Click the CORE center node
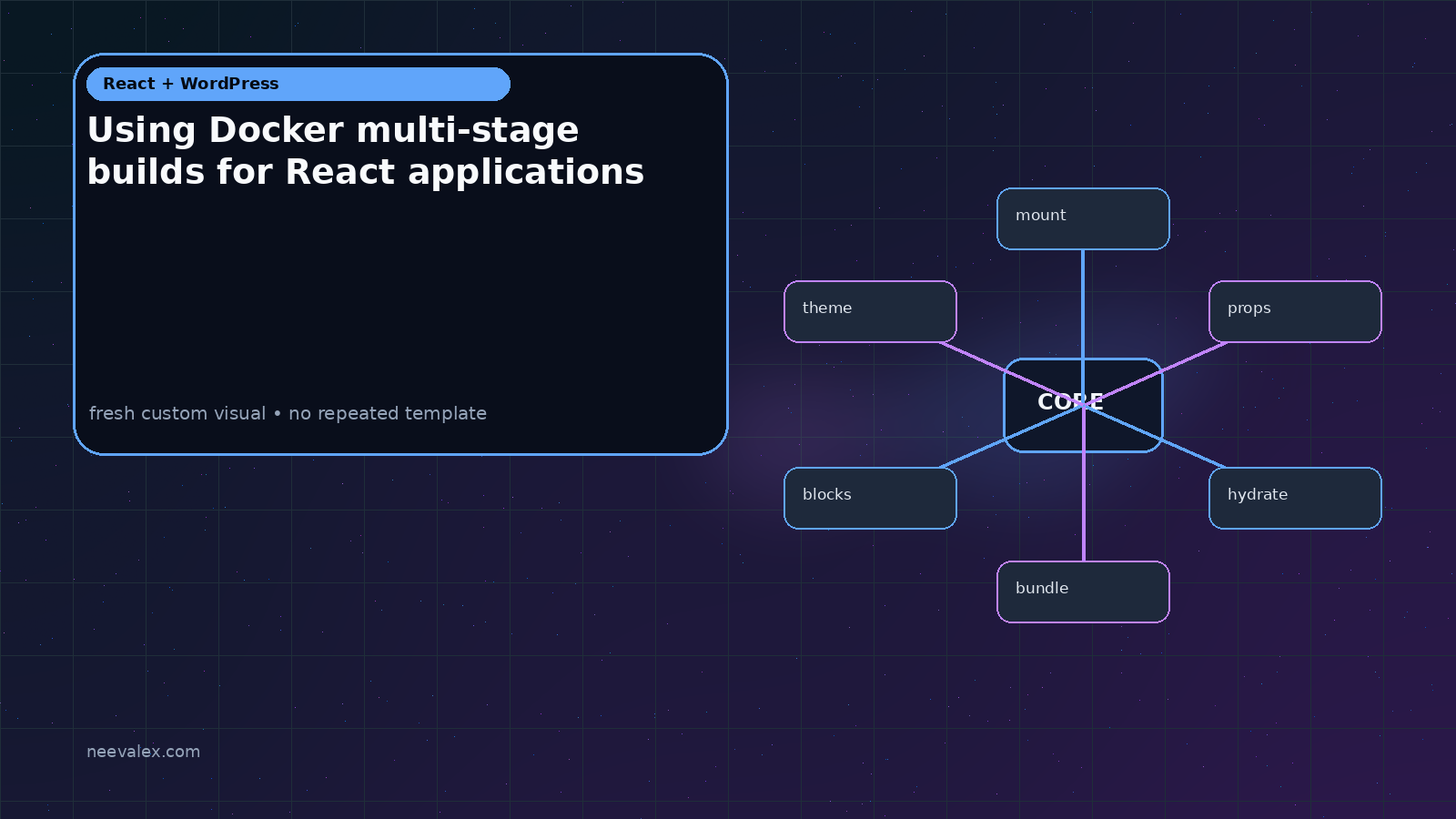The width and height of the screenshot is (1456, 819). (x=1083, y=405)
